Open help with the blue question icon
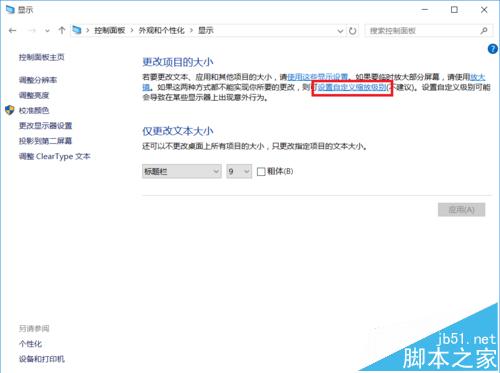This screenshot has width=500, height=373. pyautogui.click(x=492, y=49)
